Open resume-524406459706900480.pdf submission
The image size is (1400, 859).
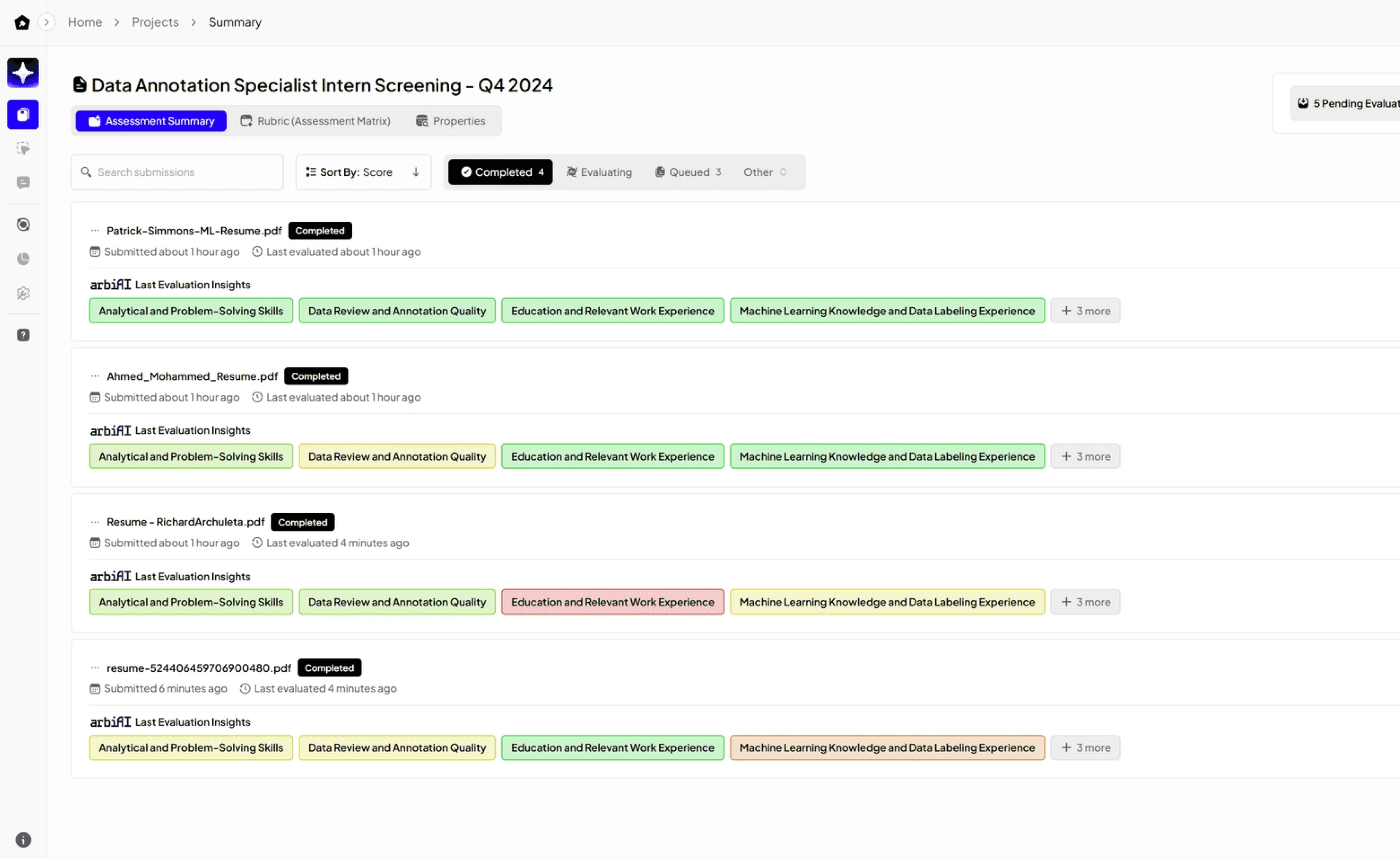[x=199, y=668]
